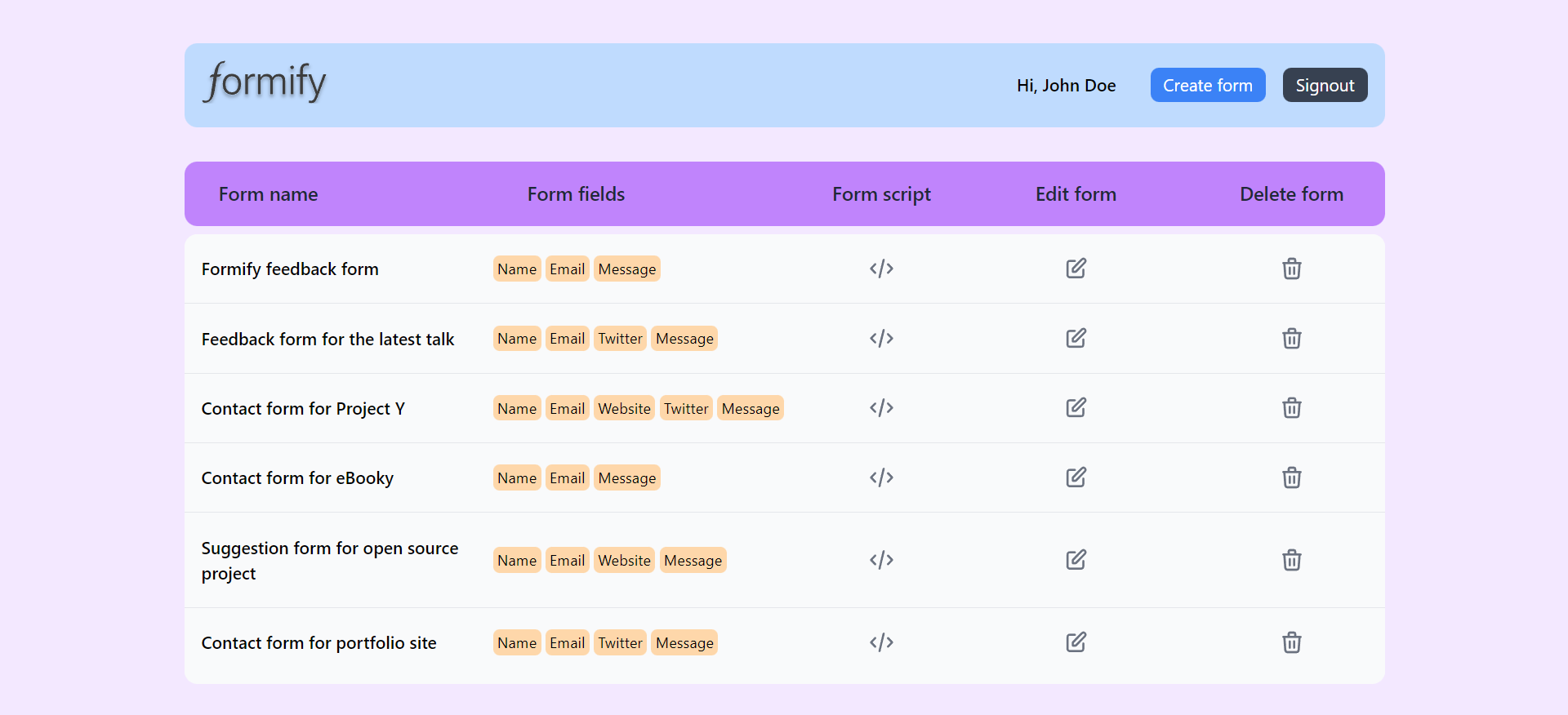Edit the Formify feedback form
1568x715 pixels.
pos(1076,269)
